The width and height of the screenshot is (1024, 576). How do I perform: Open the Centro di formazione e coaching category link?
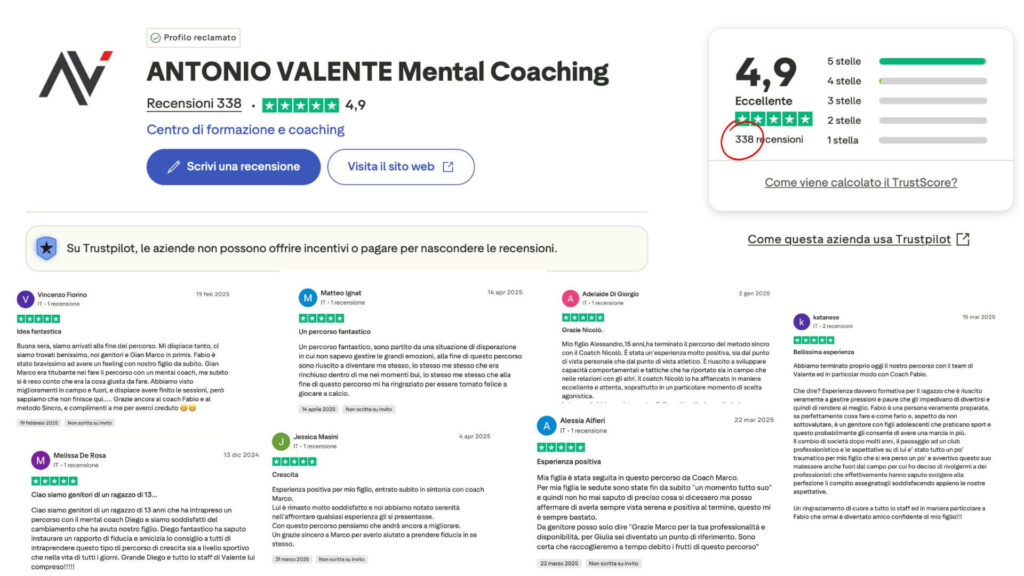(x=245, y=130)
